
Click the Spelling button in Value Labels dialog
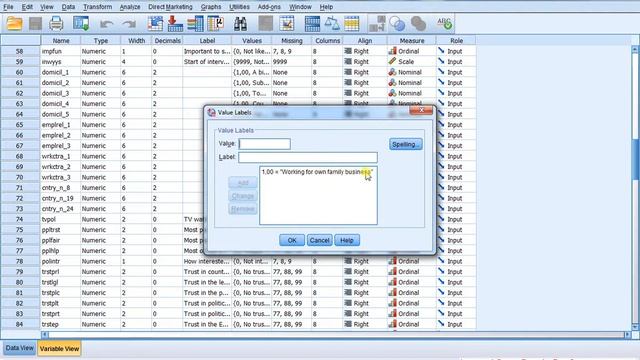pos(405,144)
